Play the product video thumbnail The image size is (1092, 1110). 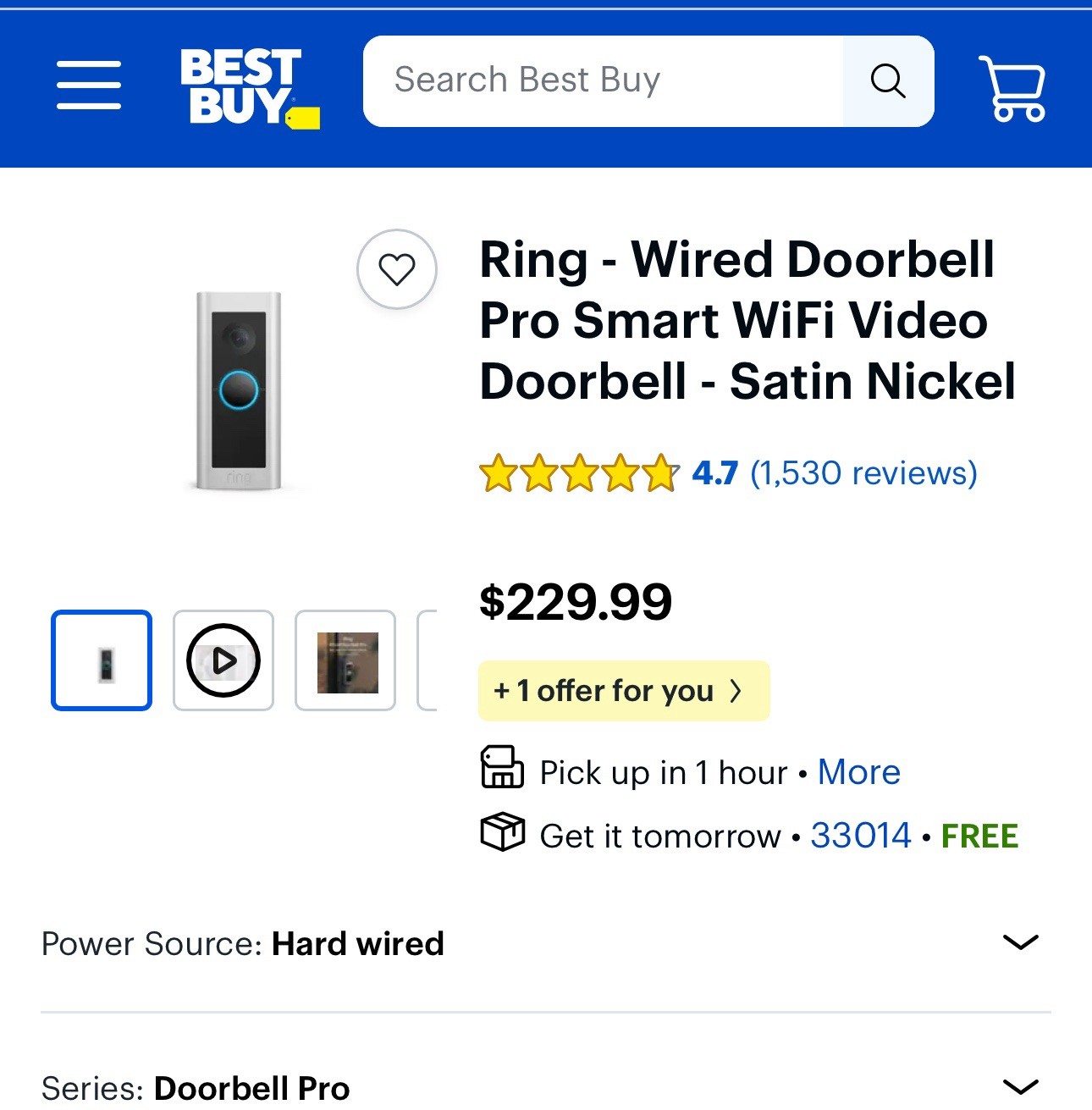point(223,660)
